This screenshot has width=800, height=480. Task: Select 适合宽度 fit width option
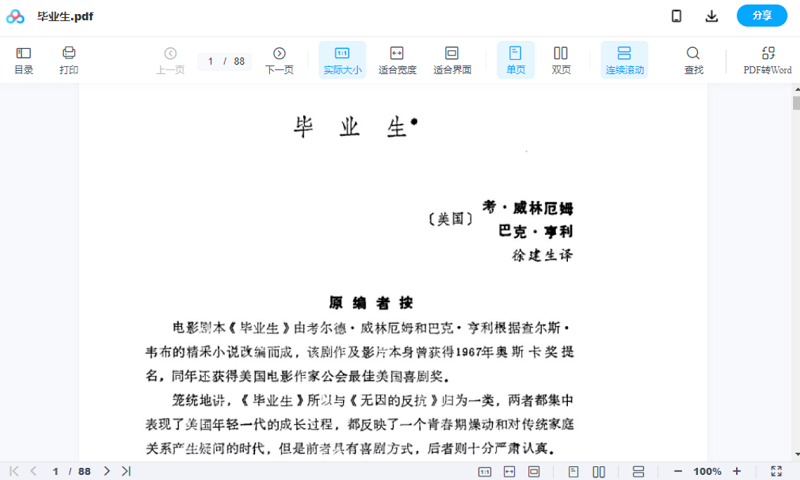(396, 60)
